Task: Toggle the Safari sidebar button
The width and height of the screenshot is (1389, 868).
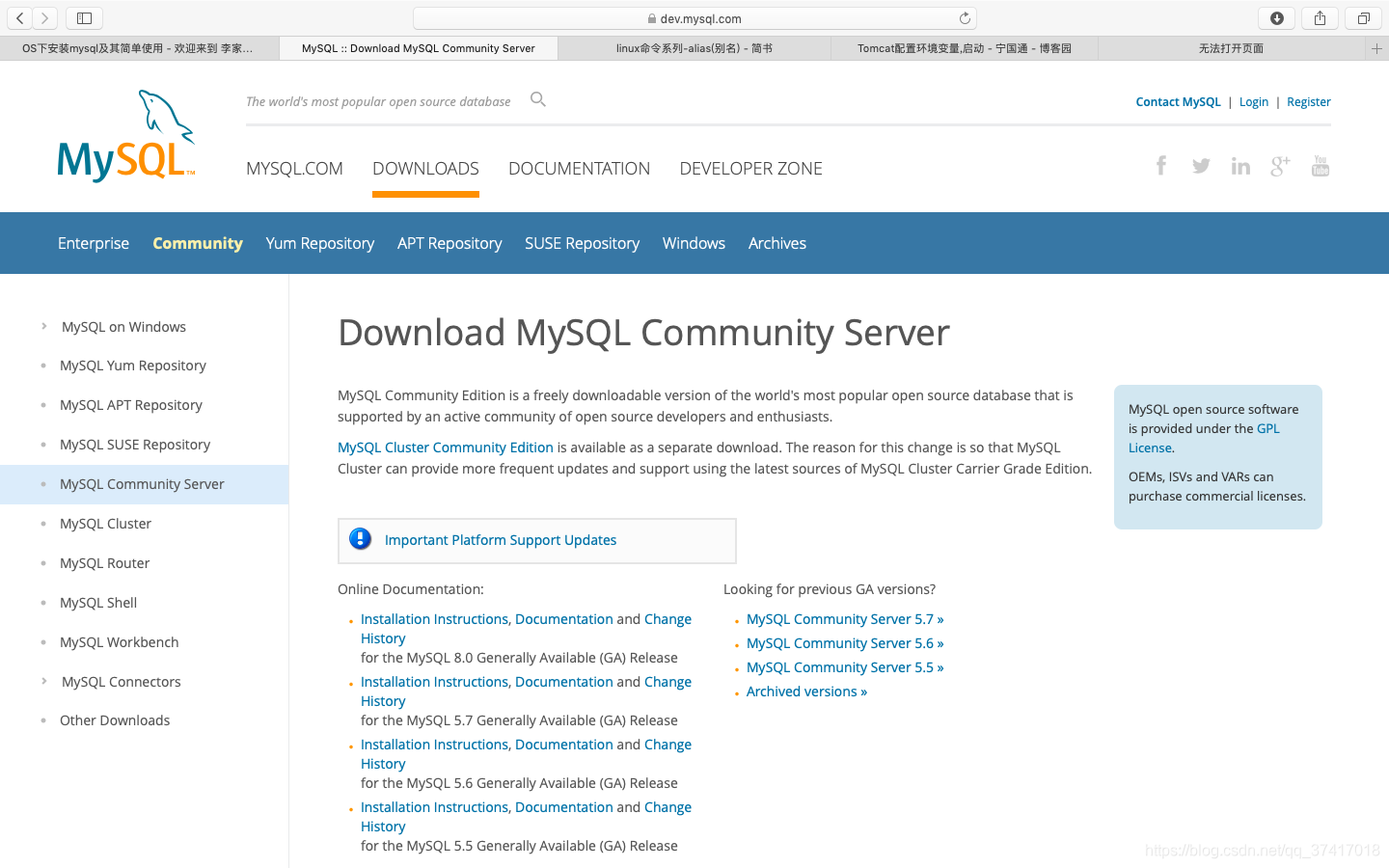Action: tap(84, 18)
